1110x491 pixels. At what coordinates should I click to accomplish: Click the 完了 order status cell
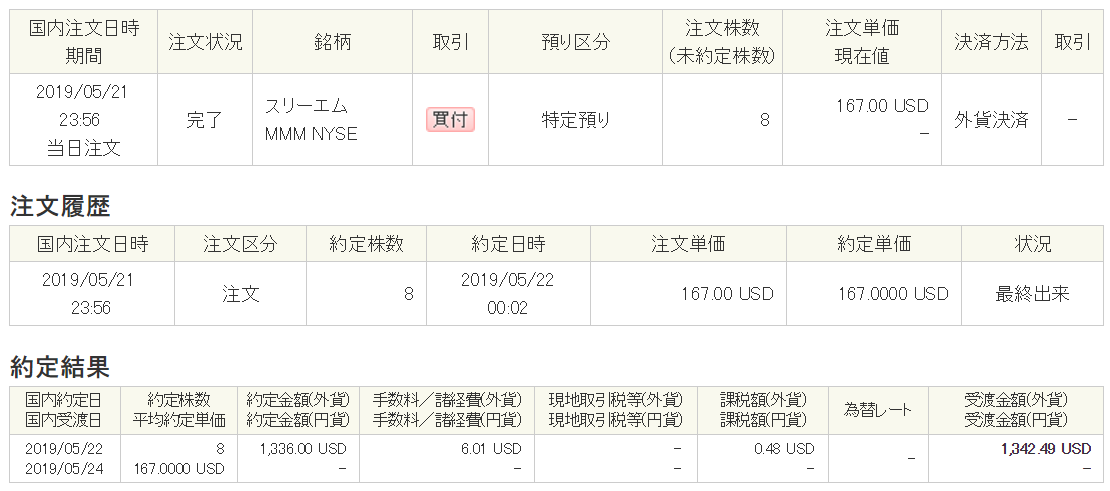tap(205, 120)
